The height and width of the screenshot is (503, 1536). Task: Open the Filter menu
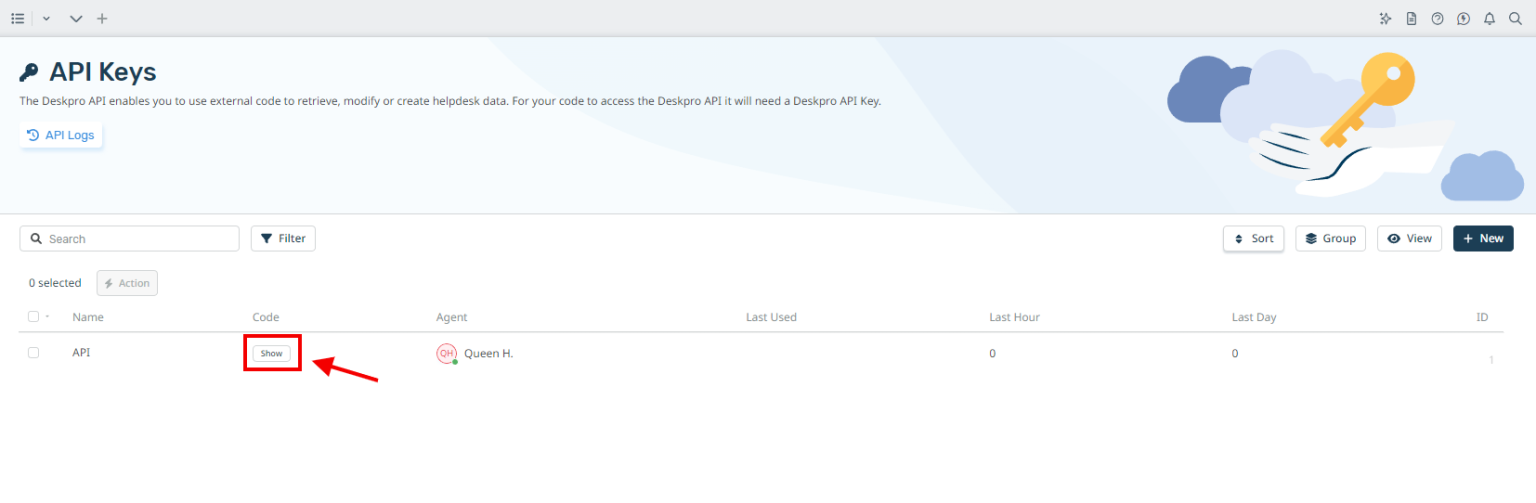[283, 238]
